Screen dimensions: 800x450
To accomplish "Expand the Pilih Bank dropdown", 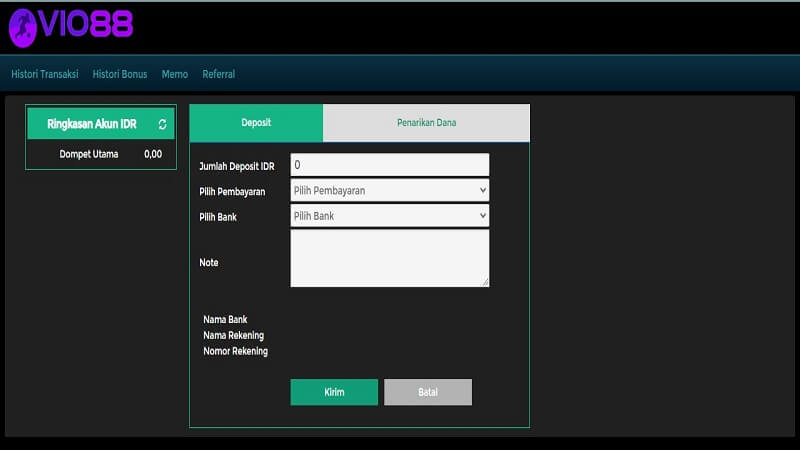I will tap(390, 216).
